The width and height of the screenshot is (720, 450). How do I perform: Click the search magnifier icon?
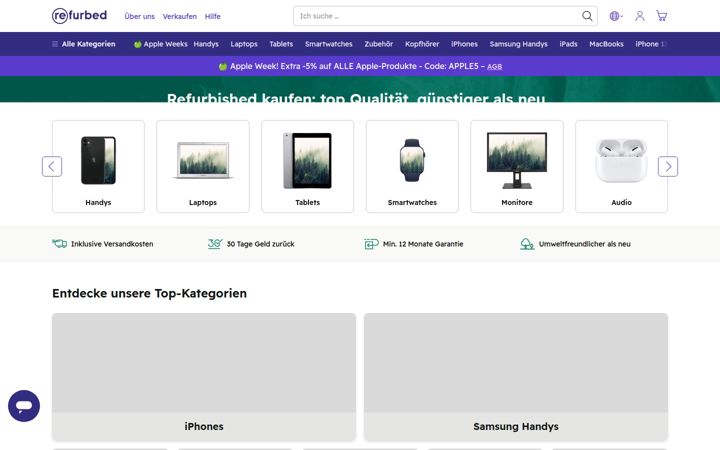587,16
